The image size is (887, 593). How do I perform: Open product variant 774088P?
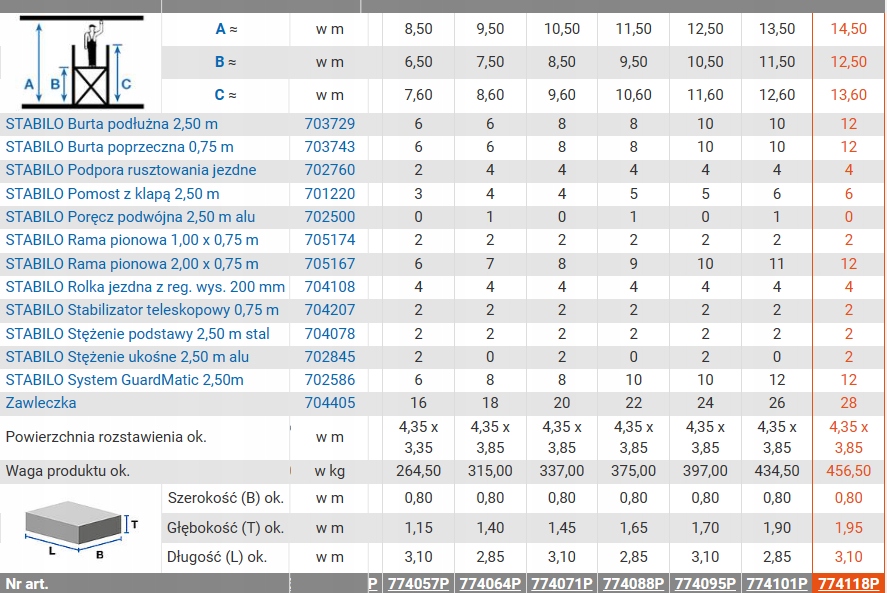tap(634, 584)
